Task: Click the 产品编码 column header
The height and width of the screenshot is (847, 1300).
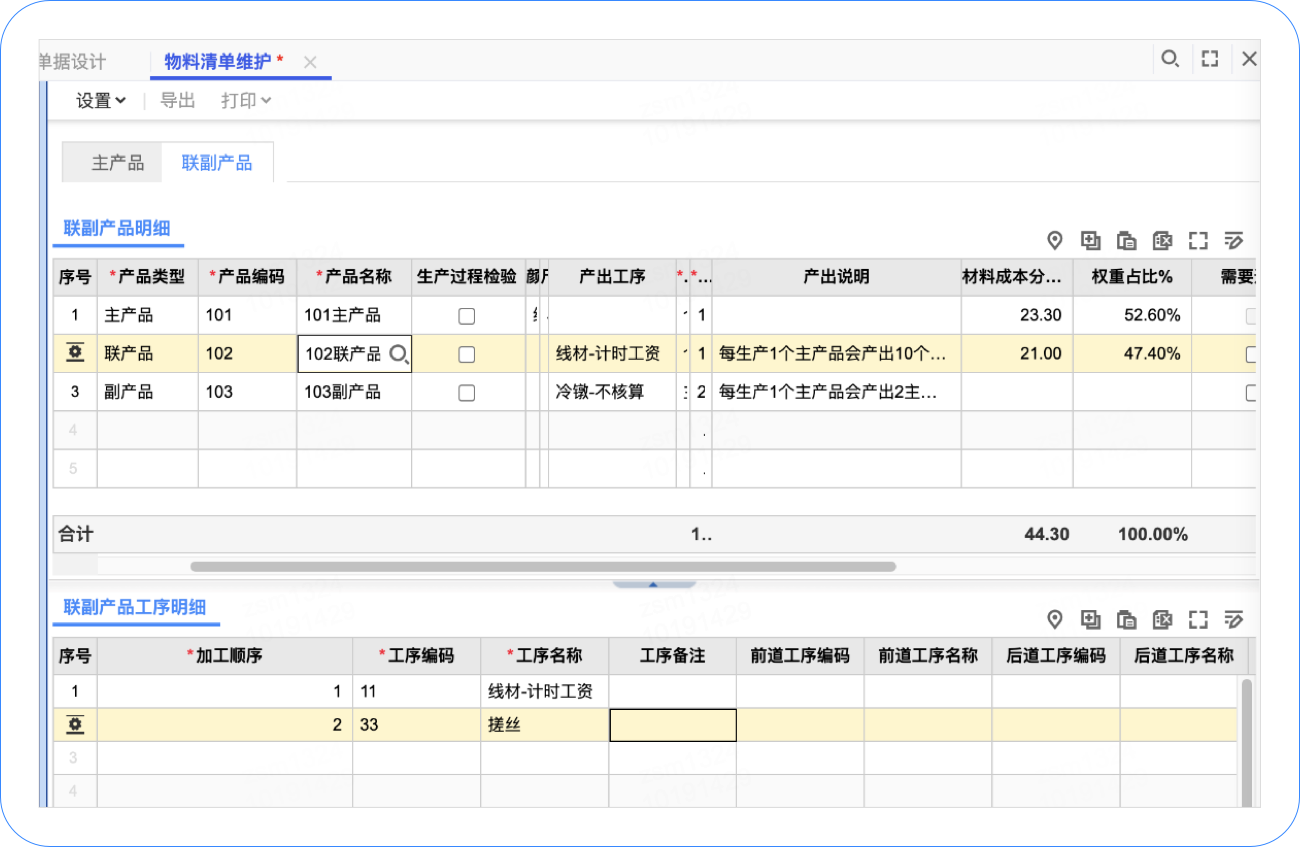Action: [247, 277]
